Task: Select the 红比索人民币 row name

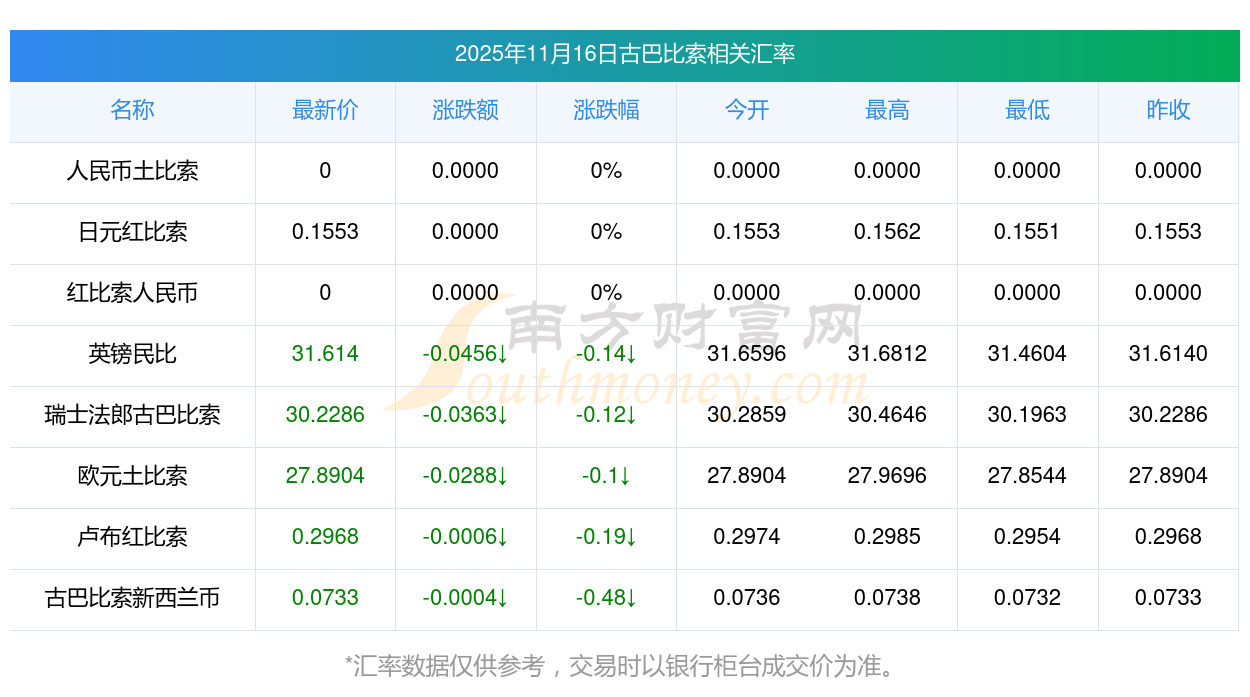Action: [132, 293]
